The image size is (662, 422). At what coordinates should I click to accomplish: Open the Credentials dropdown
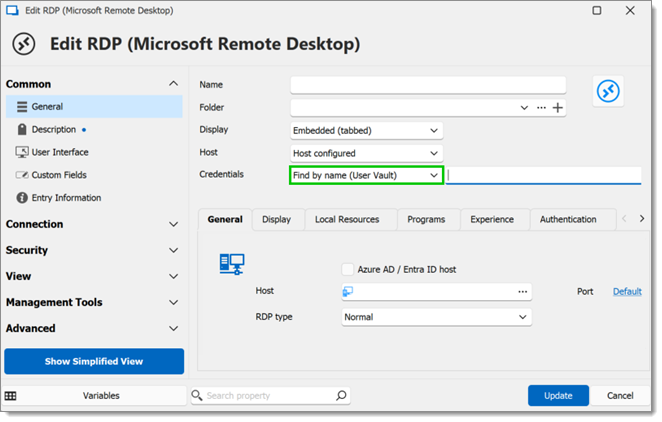pos(366,175)
